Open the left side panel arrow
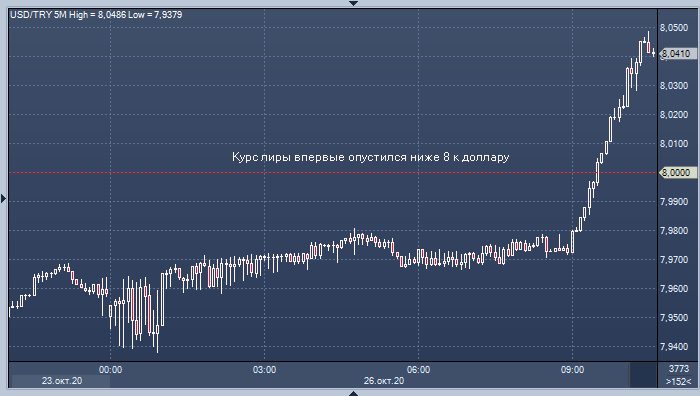The height and width of the screenshot is (396, 700). [4, 198]
